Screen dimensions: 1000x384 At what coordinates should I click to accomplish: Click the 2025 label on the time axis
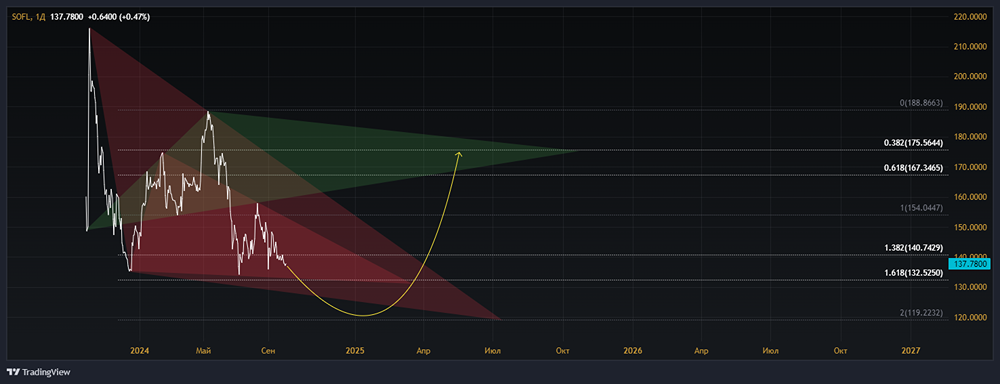tap(355, 351)
